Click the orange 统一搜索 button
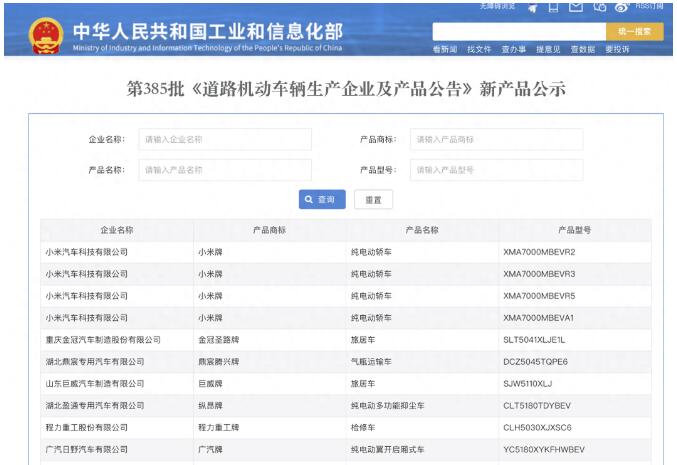This screenshot has height=465, width=677. click(635, 32)
